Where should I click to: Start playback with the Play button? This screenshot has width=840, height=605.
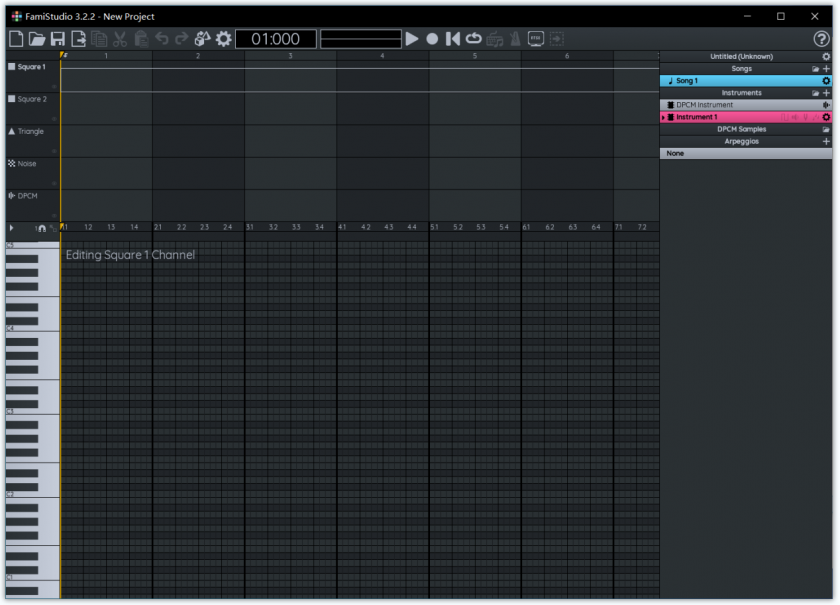tap(411, 39)
